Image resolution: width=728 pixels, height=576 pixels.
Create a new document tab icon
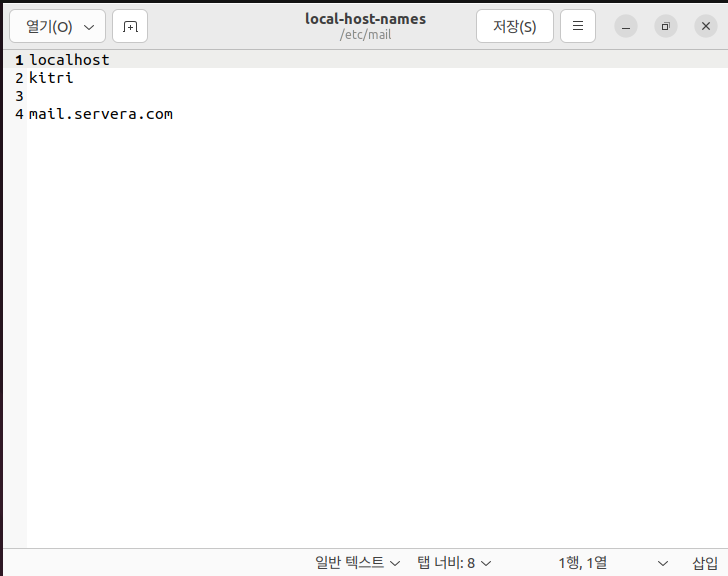(x=130, y=26)
